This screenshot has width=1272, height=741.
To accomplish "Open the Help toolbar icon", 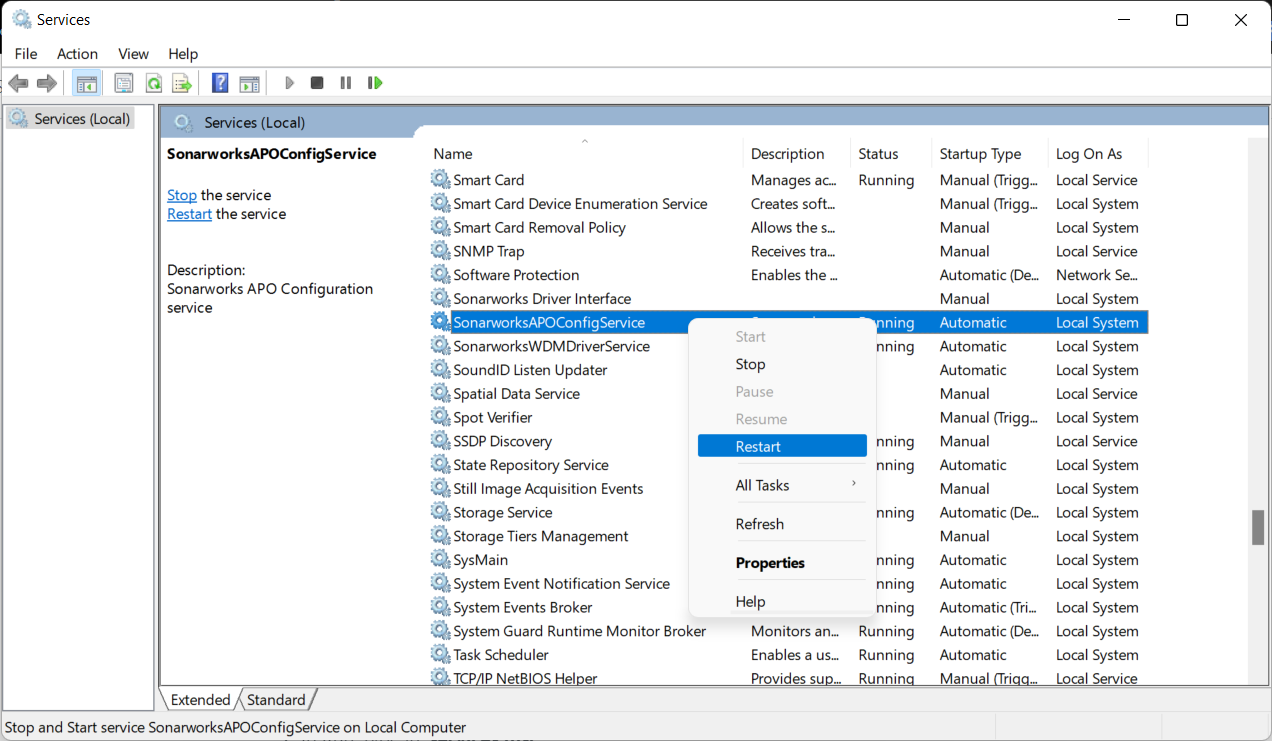I will (220, 83).
